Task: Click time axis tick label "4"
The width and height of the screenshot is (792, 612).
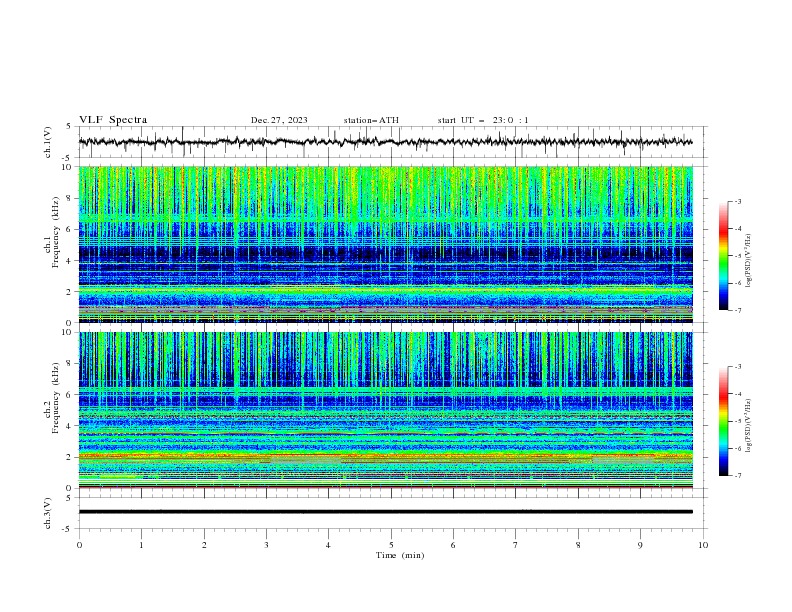Action: pos(328,545)
